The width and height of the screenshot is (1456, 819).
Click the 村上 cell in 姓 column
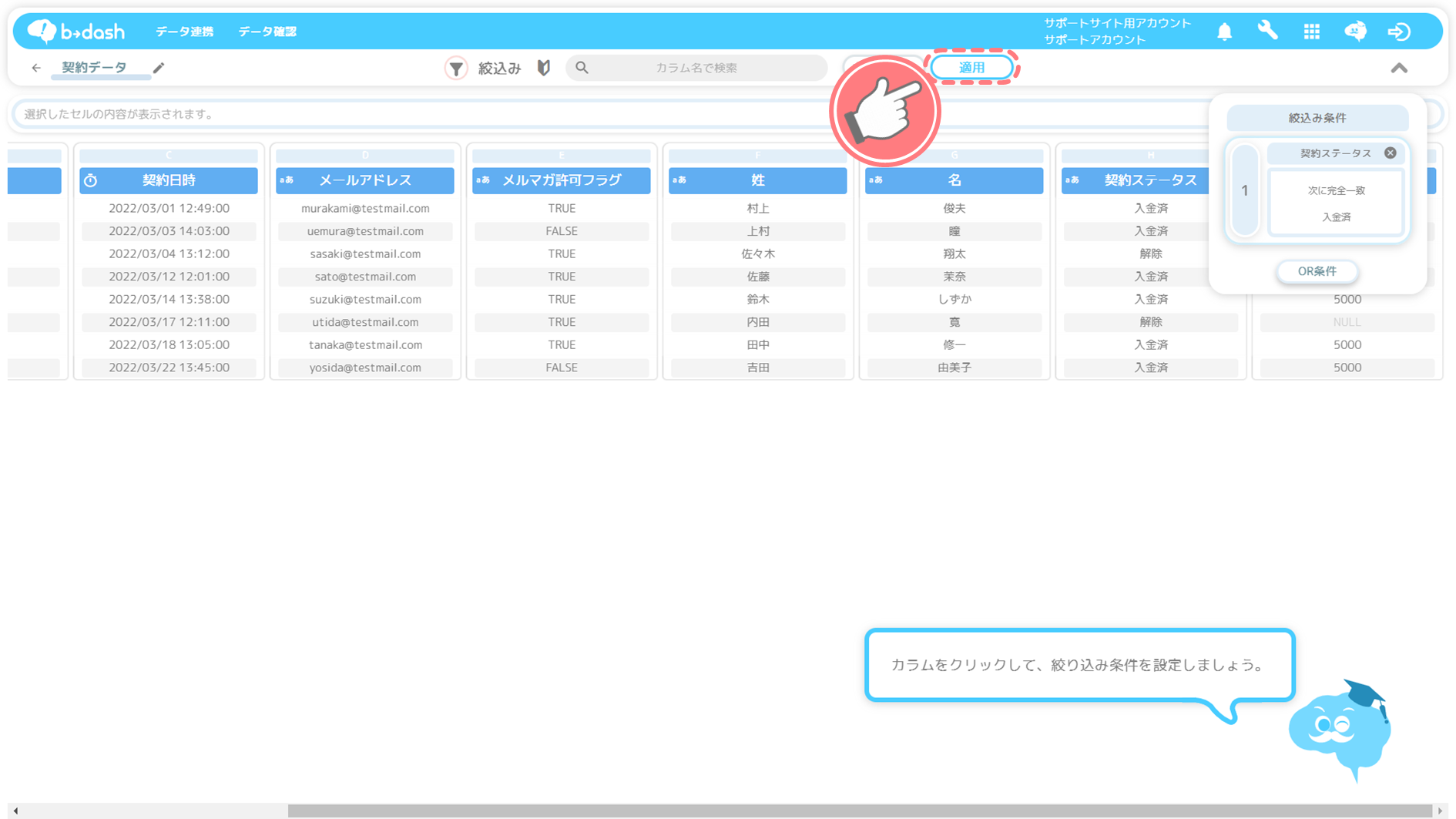758,208
